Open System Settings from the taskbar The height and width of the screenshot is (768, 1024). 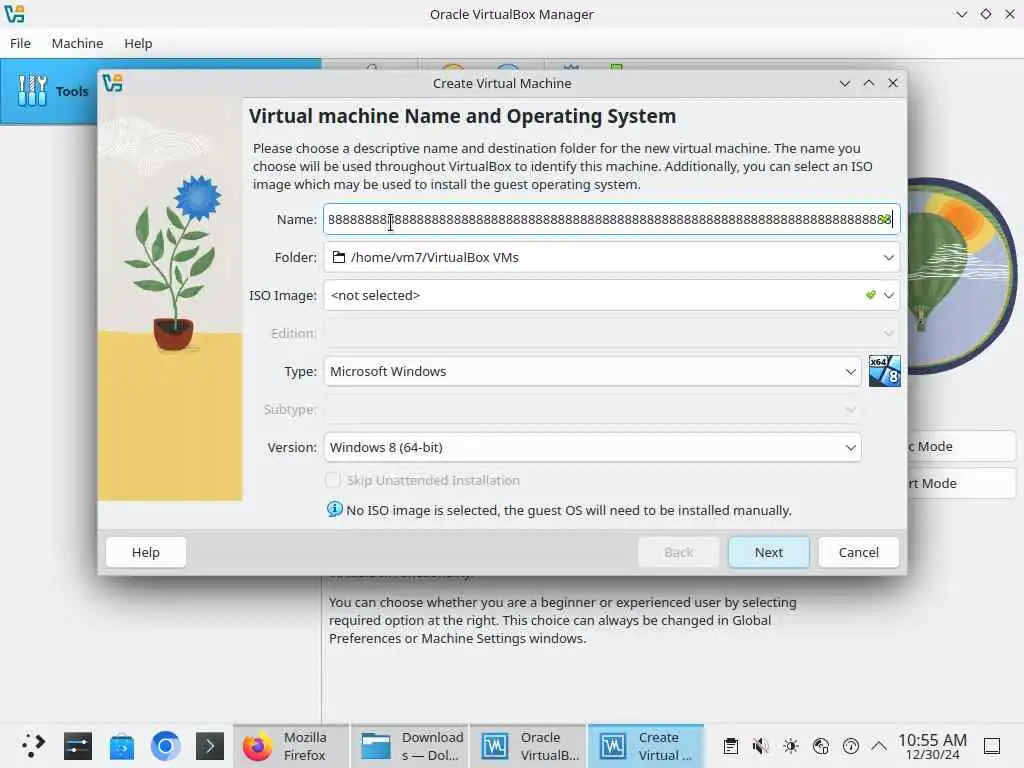point(78,746)
